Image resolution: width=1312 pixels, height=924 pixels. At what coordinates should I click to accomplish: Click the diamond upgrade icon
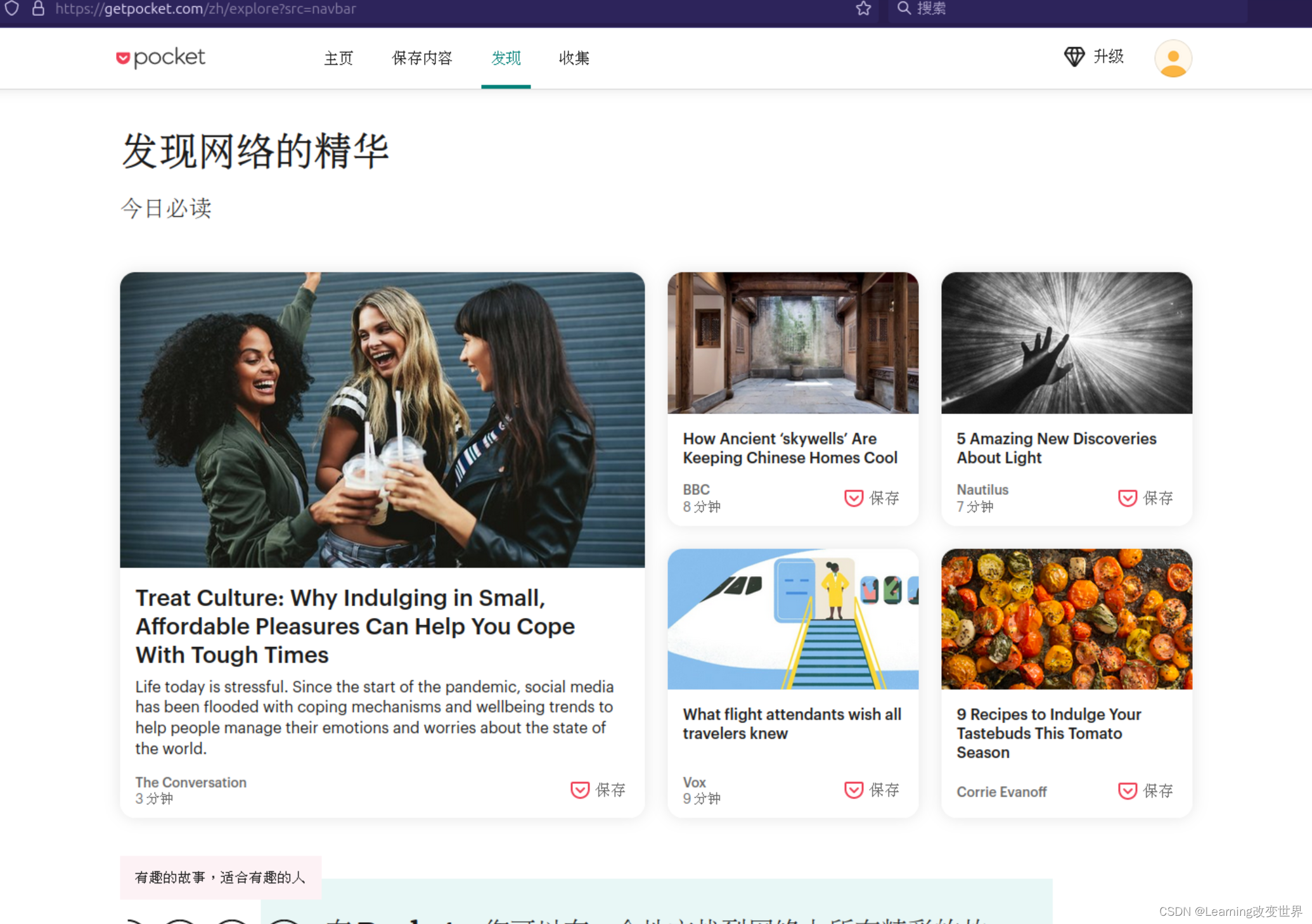[1074, 57]
